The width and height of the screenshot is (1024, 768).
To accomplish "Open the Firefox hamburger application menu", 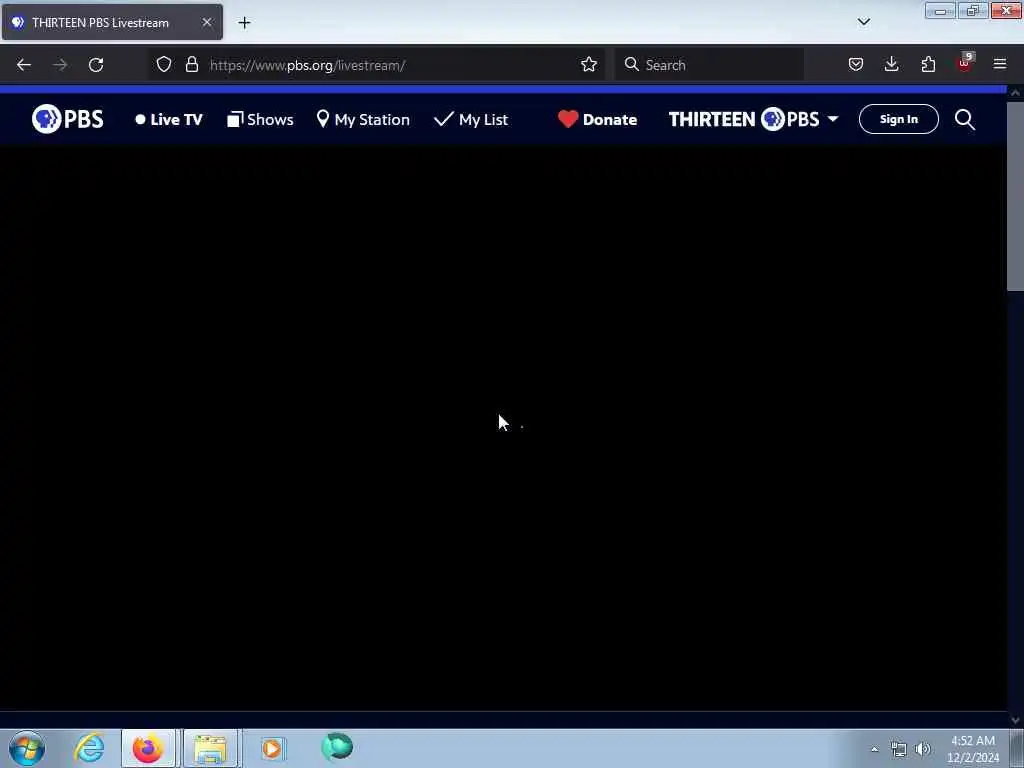I will point(1000,65).
